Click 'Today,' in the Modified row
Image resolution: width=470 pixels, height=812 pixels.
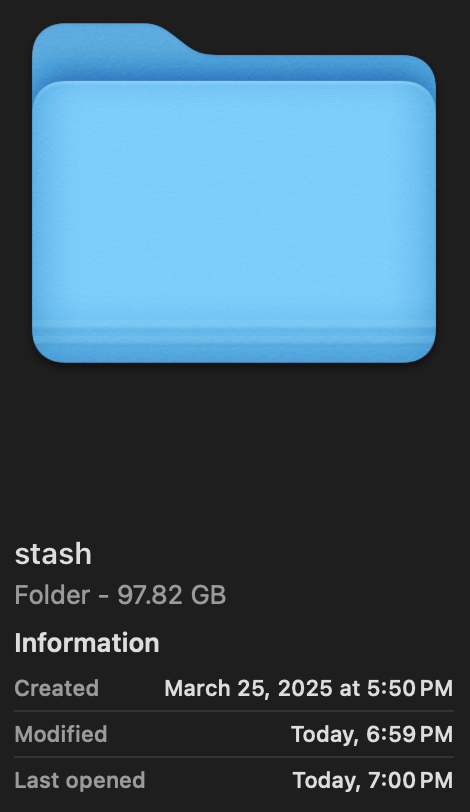[x=325, y=735]
